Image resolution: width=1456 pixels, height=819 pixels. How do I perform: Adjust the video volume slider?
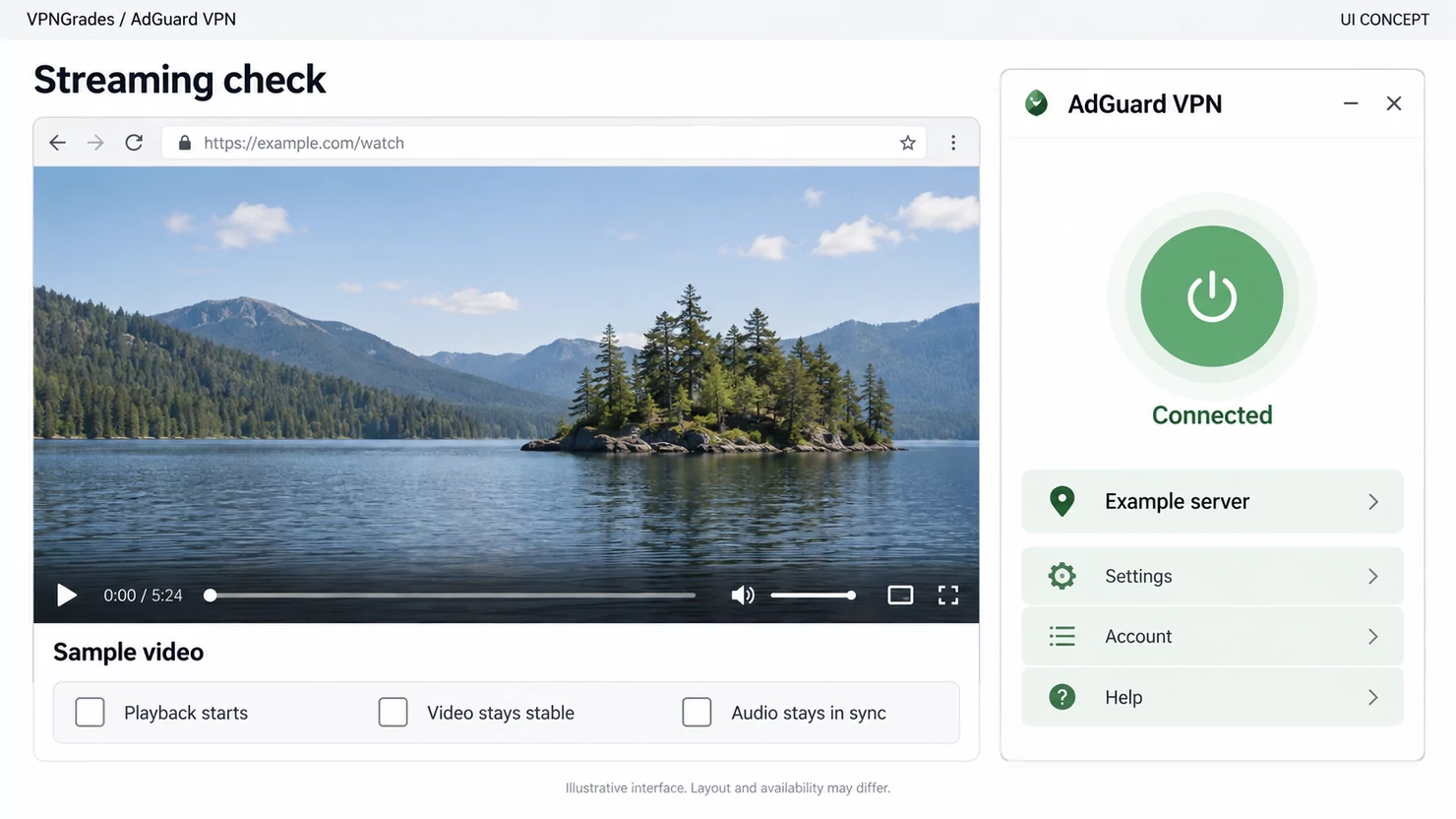tap(813, 596)
